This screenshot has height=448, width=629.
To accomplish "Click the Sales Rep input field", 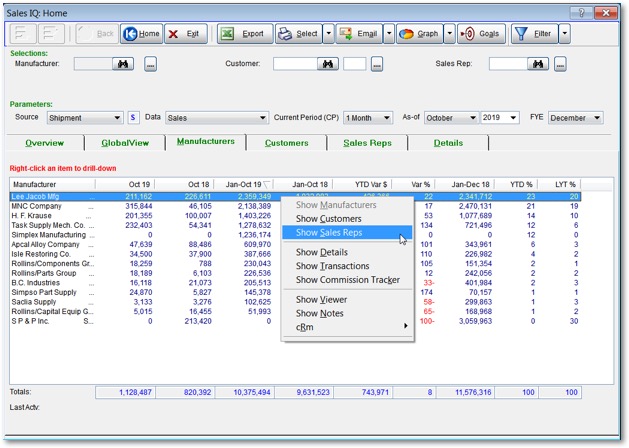I will (508, 64).
